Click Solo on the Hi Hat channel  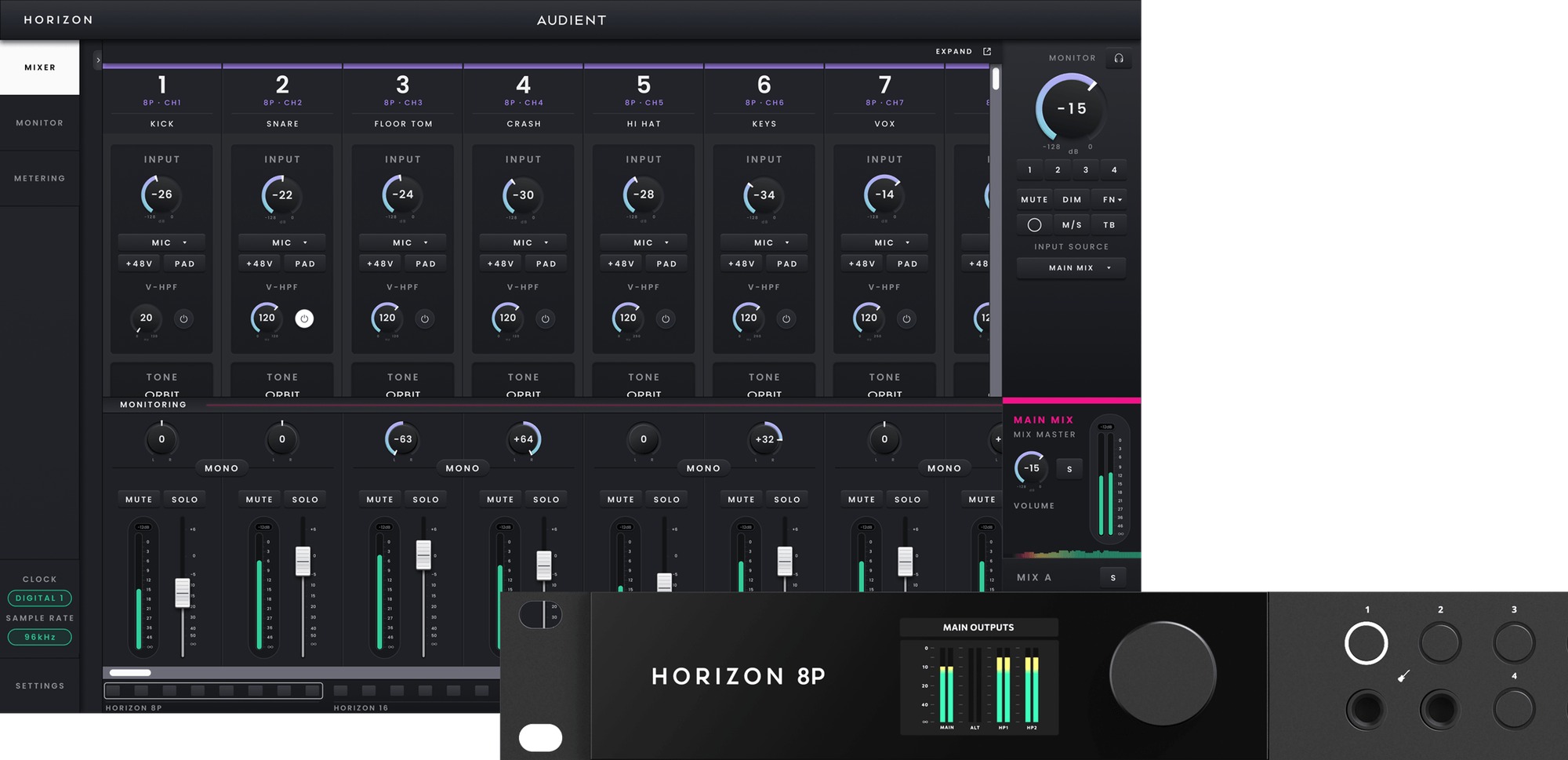tap(666, 499)
